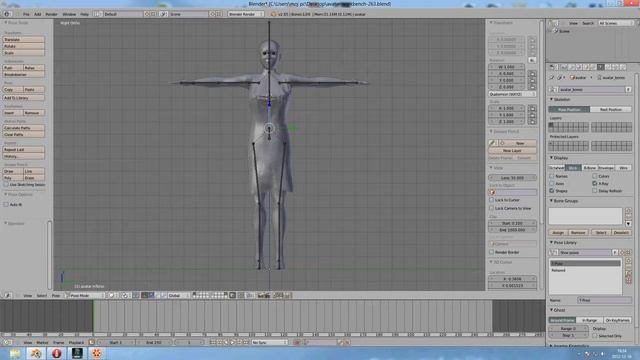
Task: Click the timeline End 250 field
Action: [x=153, y=343]
